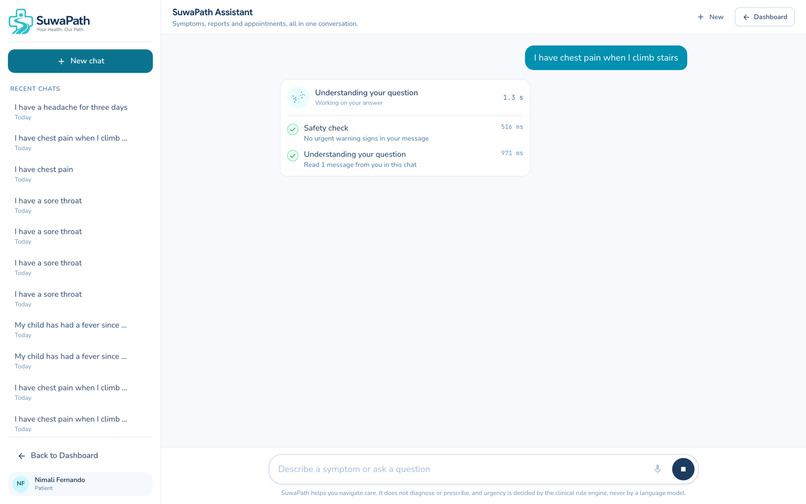Click the plus icon in New chat button
The height and width of the screenshot is (504, 806).
click(x=61, y=61)
